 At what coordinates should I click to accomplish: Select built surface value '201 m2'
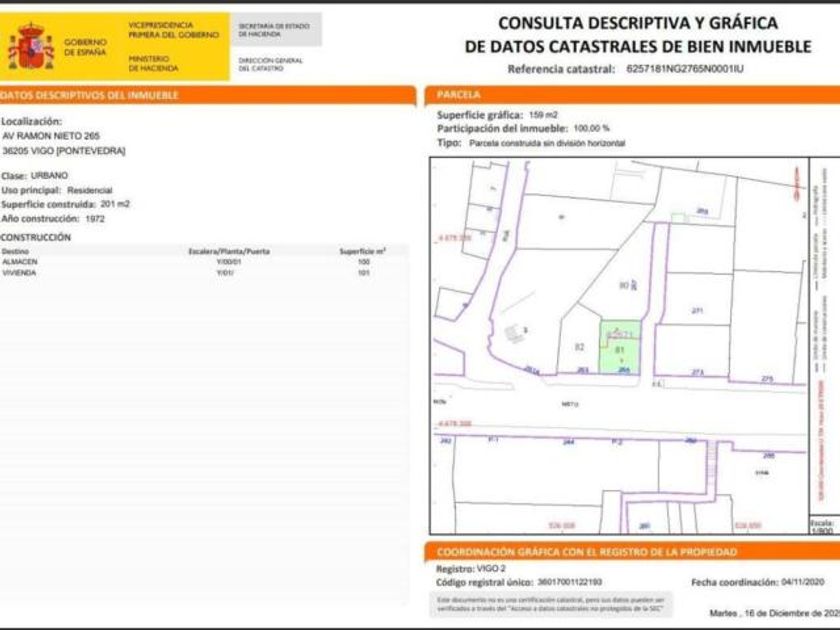click(x=115, y=204)
